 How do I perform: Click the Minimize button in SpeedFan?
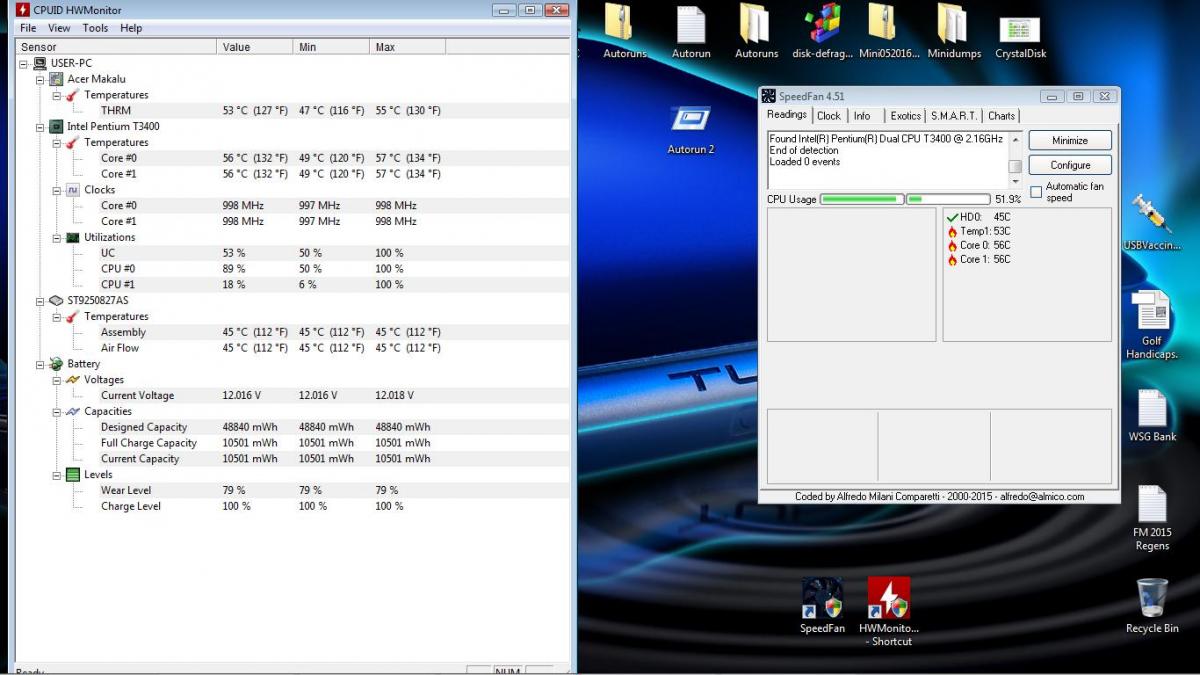(x=1070, y=140)
